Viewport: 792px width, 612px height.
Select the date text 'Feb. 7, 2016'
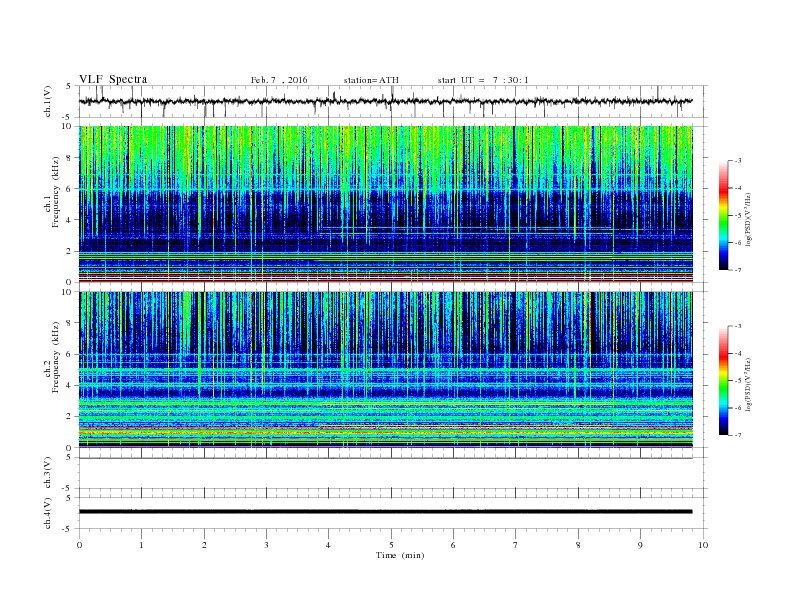point(279,80)
